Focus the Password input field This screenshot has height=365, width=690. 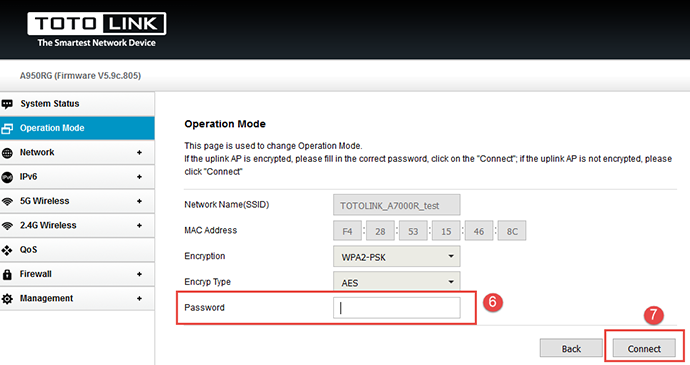tap(396, 308)
